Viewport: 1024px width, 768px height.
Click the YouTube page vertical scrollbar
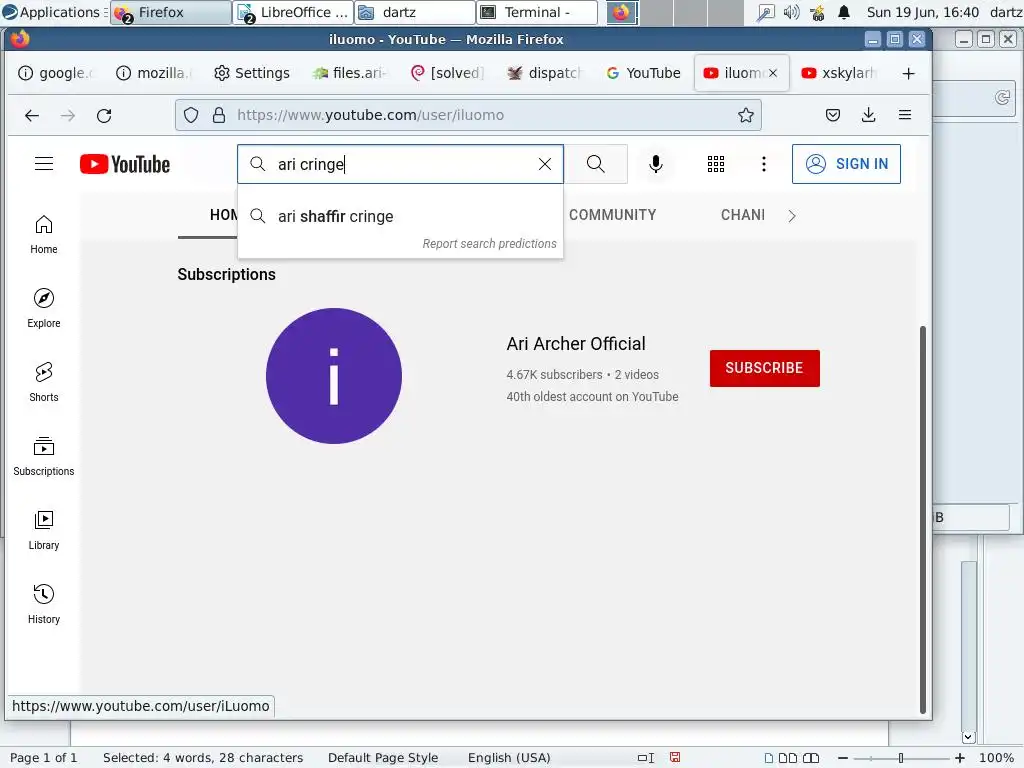[x=923, y=519]
